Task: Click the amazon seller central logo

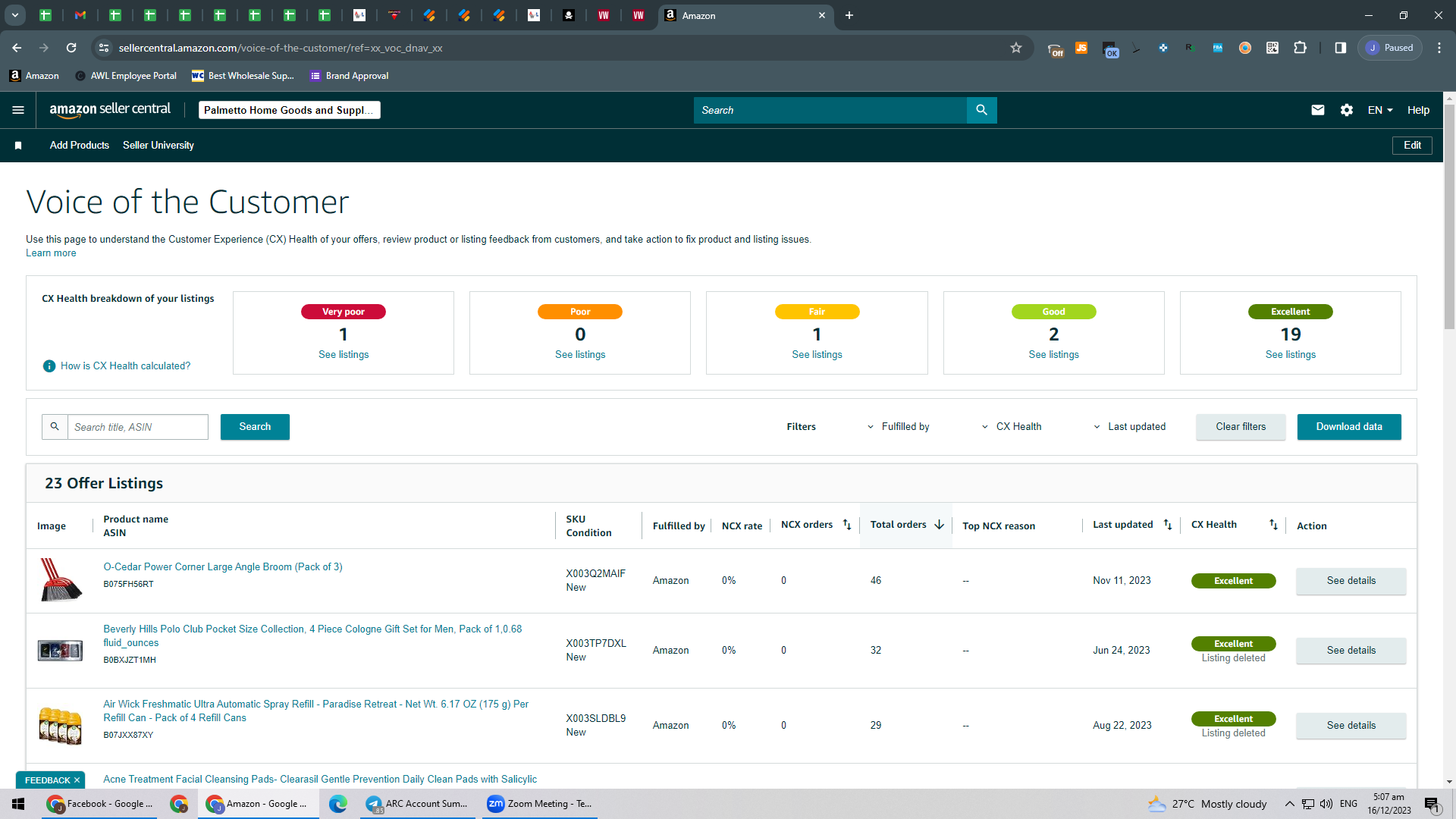Action: click(110, 110)
